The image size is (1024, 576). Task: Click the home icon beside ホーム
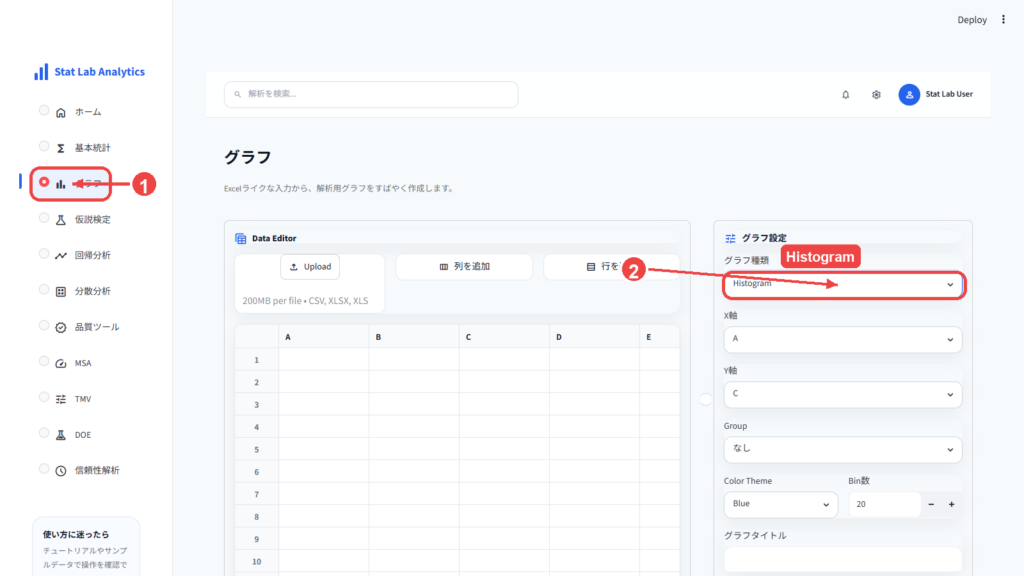(61, 112)
